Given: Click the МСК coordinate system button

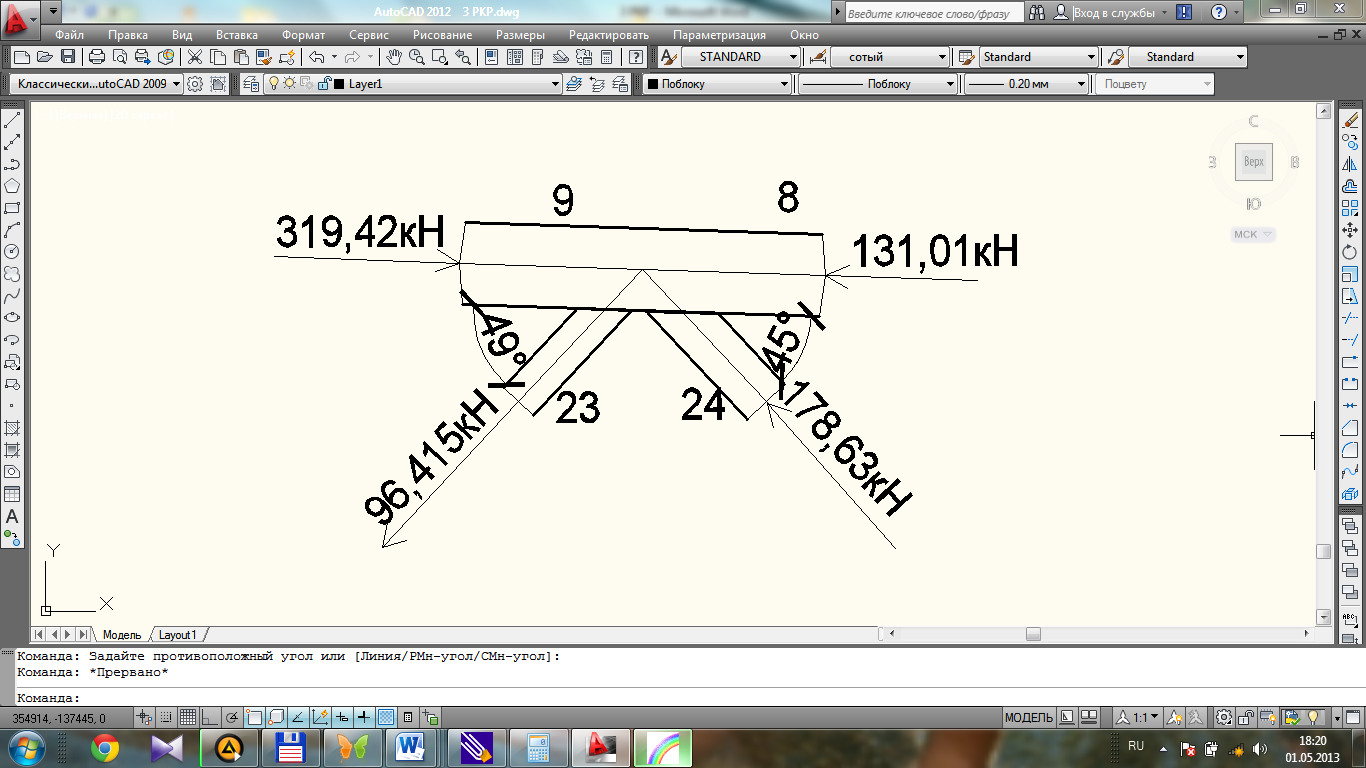Looking at the screenshot, I should click(1252, 234).
